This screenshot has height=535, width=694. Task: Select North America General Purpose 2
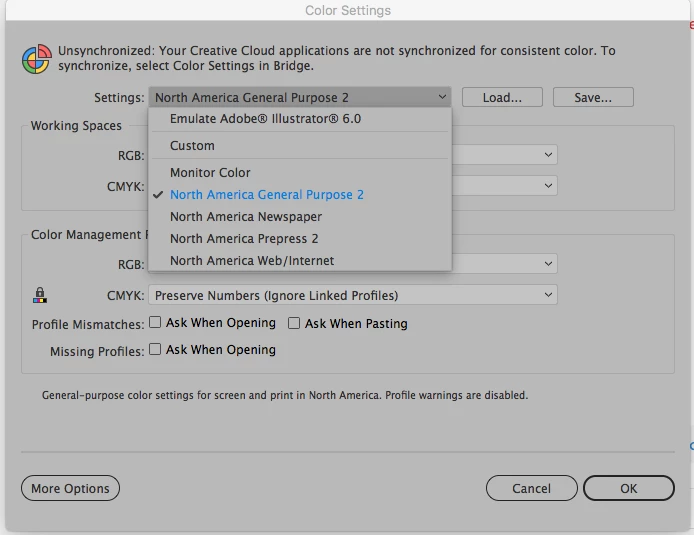[x=300, y=195]
